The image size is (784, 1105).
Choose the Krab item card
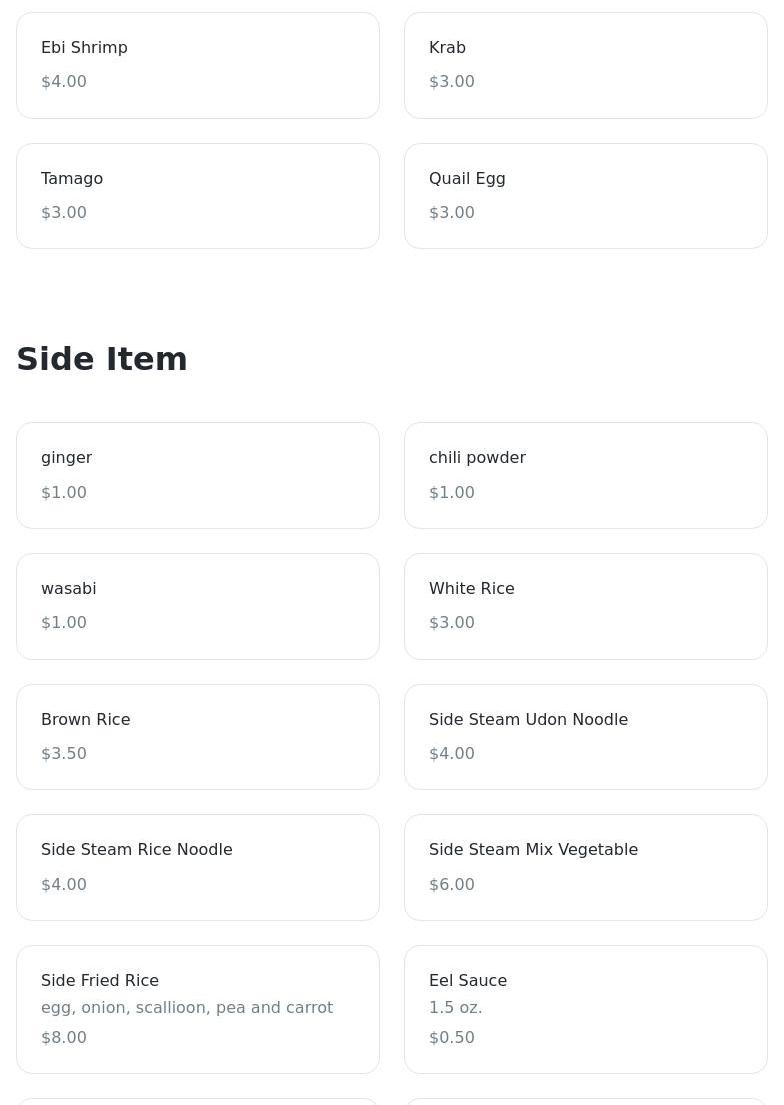coord(585,65)
